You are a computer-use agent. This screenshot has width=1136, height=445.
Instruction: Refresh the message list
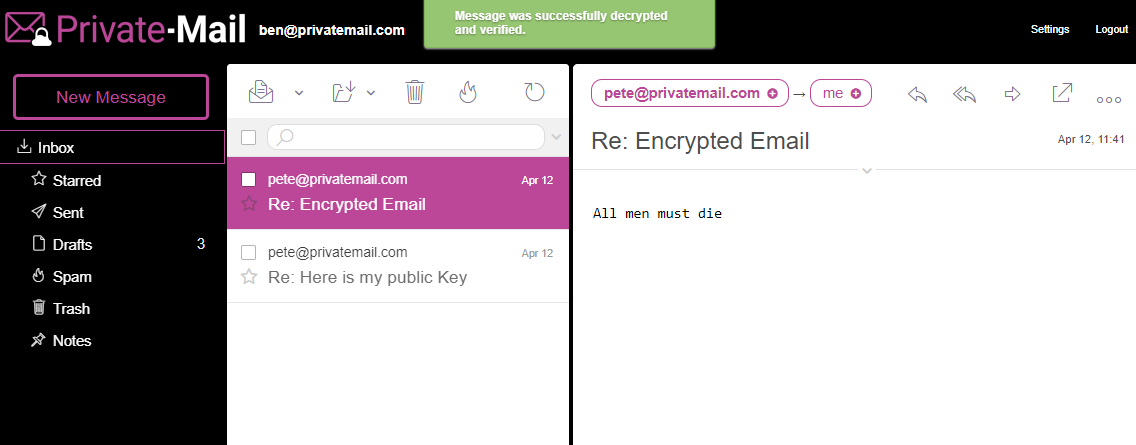[x=535, y=93]
